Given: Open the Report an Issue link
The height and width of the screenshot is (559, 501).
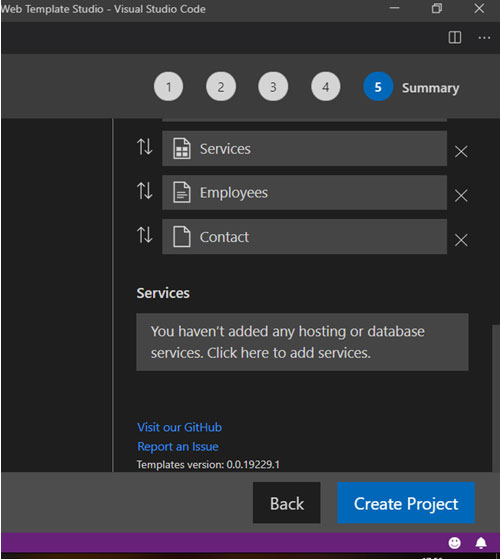Looking at the screenshot, I should tap(178, 446).
